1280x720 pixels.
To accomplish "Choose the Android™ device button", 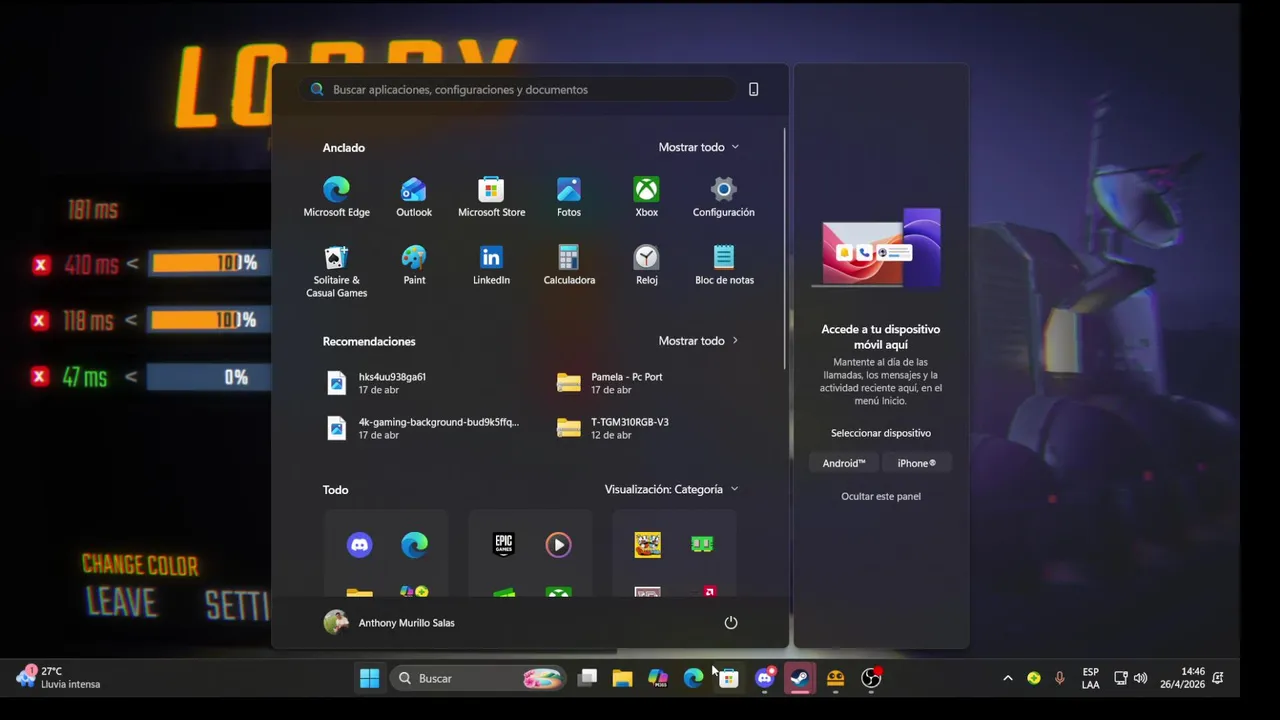I will [x=844, y=463].
